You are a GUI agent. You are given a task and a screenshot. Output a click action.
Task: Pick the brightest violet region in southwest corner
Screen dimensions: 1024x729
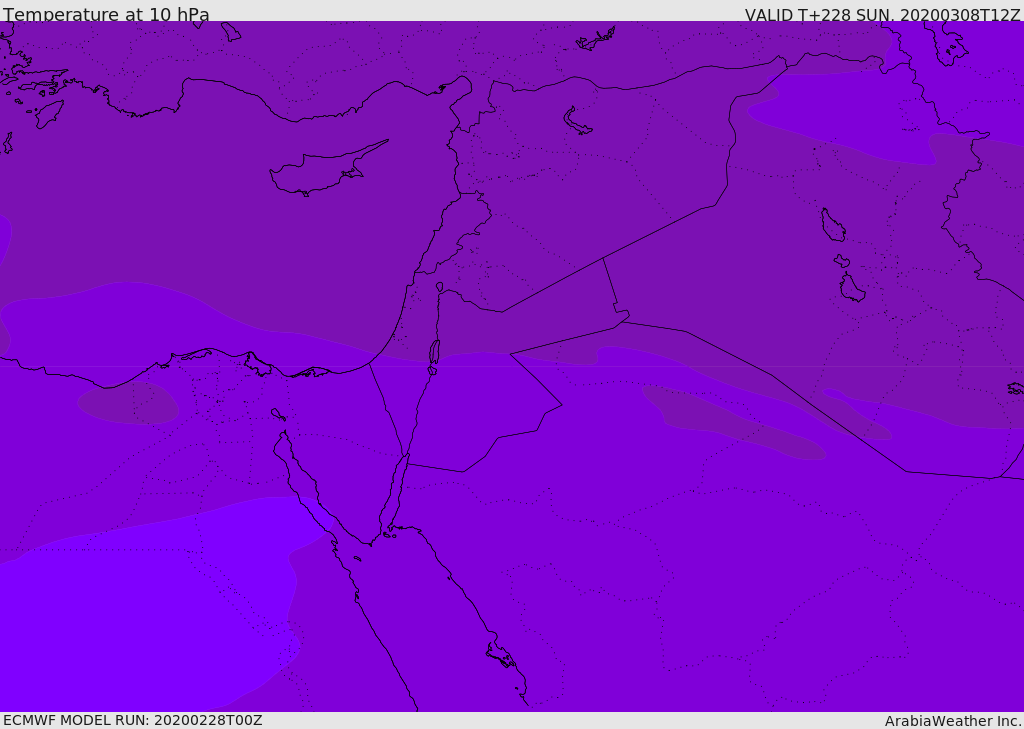click(130, 620)
